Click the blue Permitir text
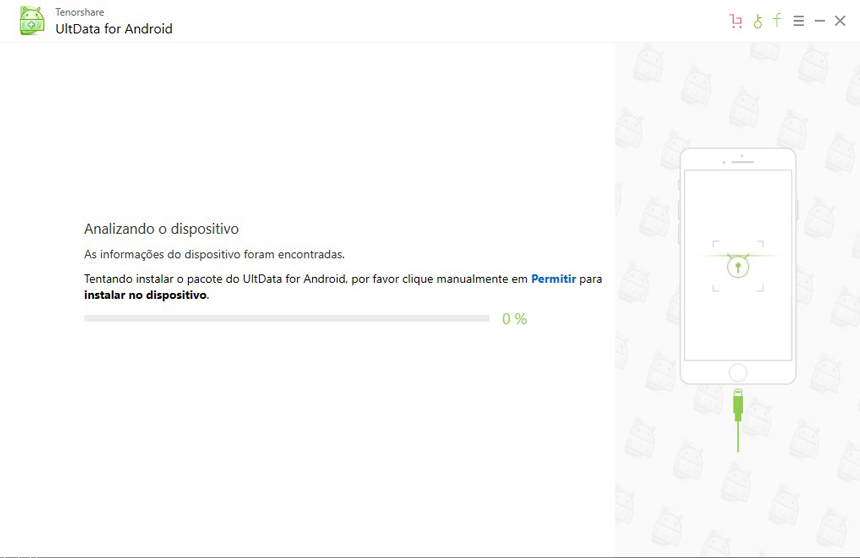860x558 pixels. pos(553,279)
